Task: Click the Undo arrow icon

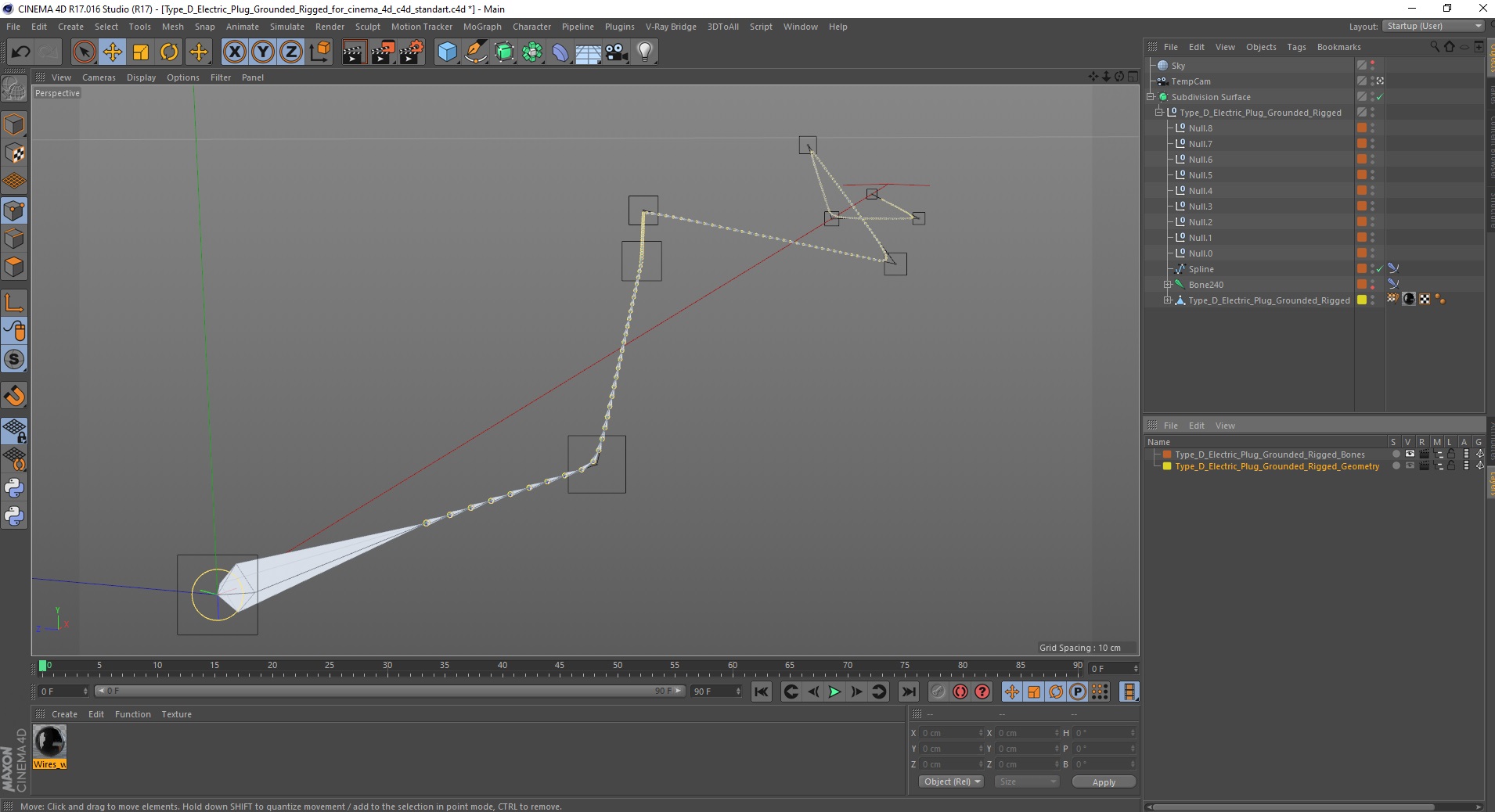Action: [x=20, y=52]
